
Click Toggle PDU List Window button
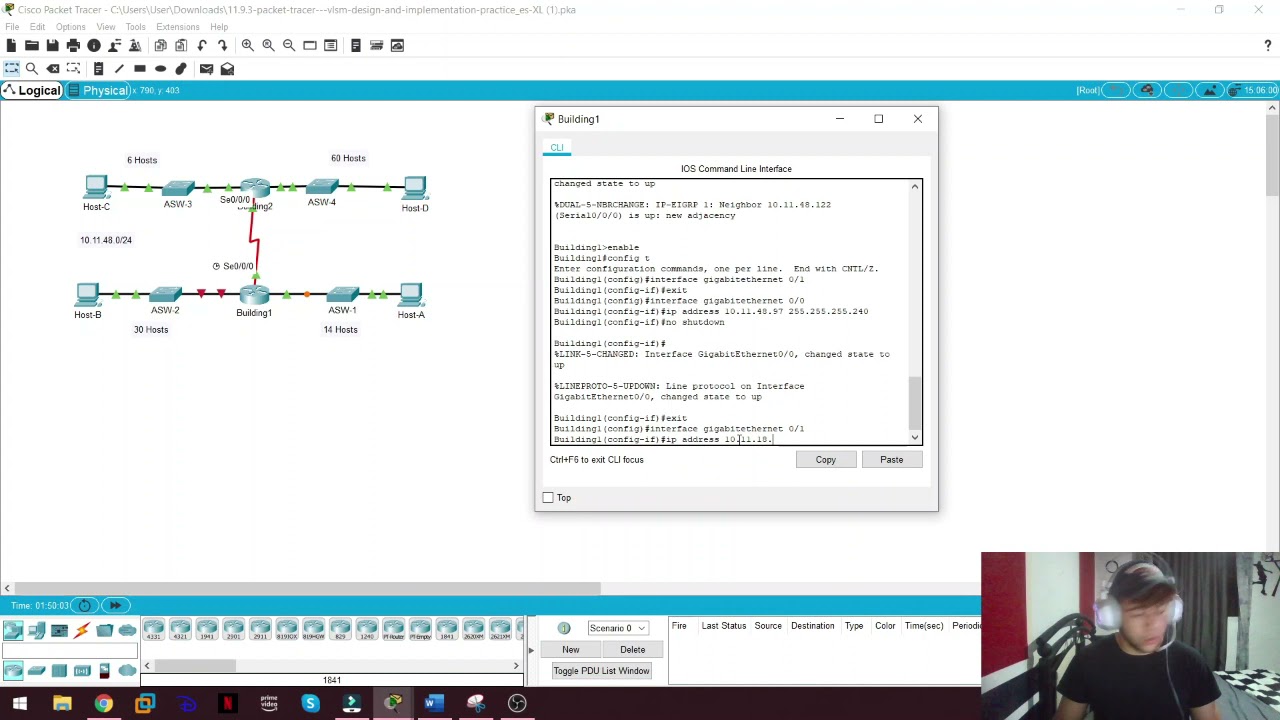[x=601, y=671]
